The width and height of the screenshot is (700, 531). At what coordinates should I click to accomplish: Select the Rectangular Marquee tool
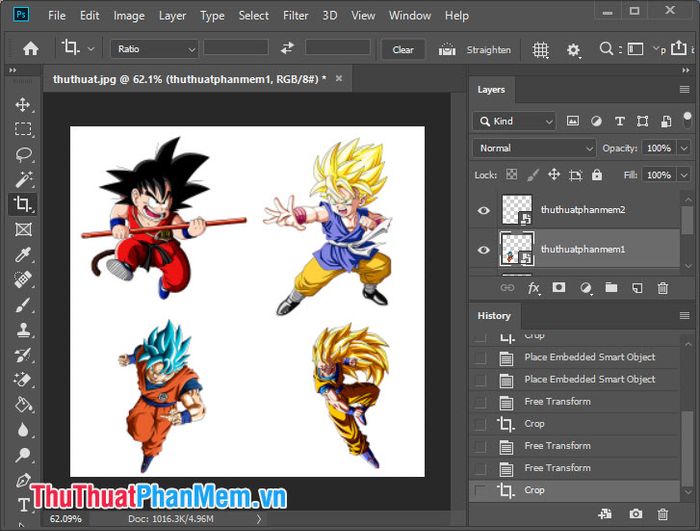tap(23, 129)
